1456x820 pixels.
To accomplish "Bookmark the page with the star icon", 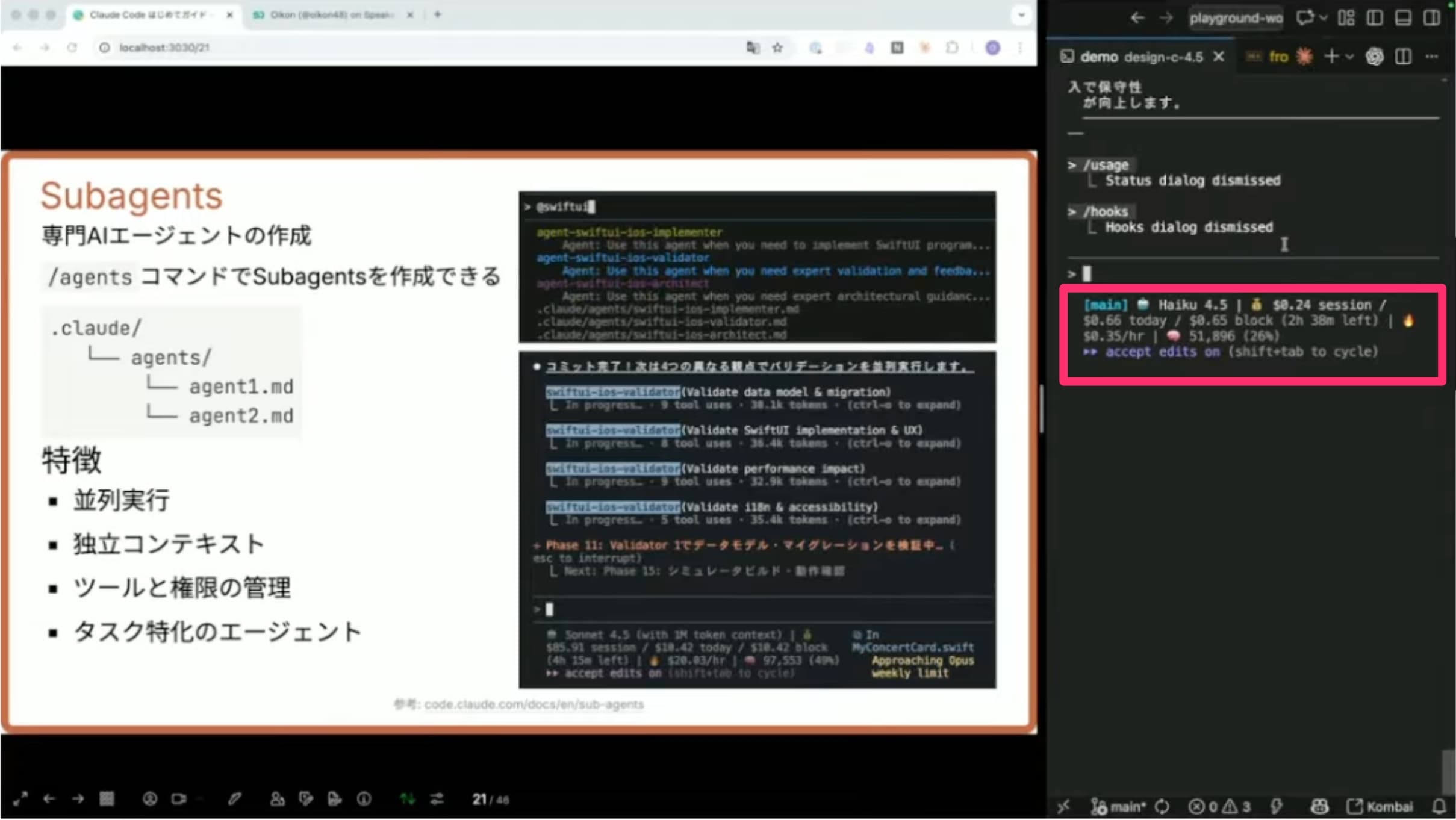I will pyautogui.click(x=777, y=47).
